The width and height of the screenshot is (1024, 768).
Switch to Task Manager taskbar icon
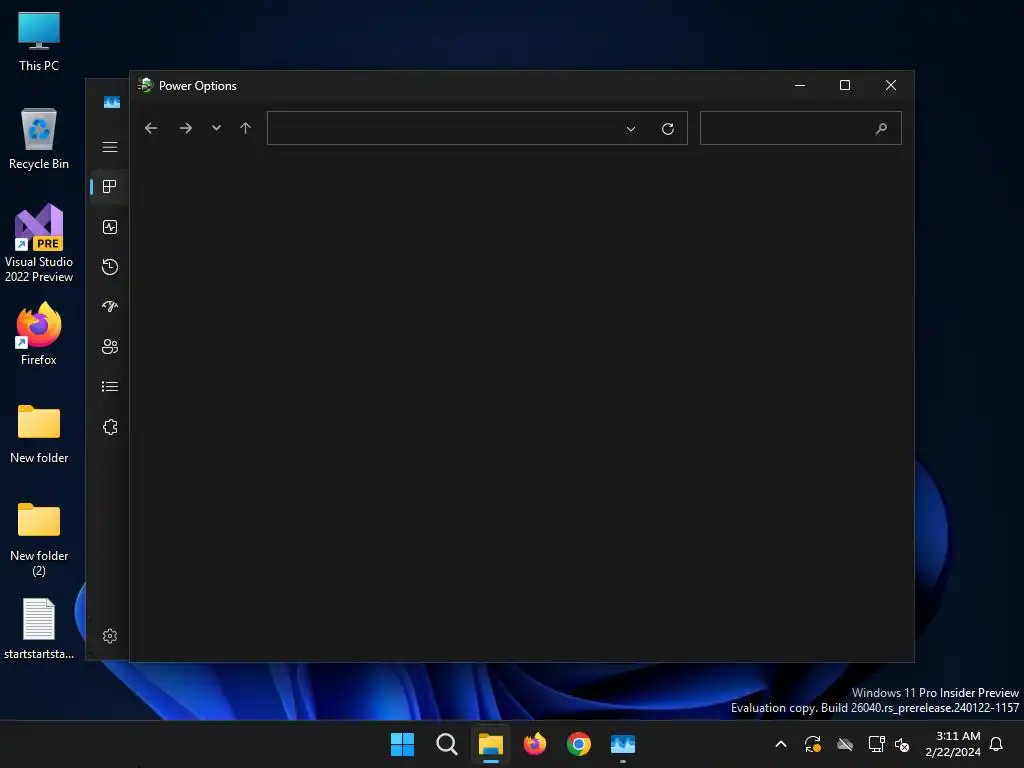tap(623, 744)
